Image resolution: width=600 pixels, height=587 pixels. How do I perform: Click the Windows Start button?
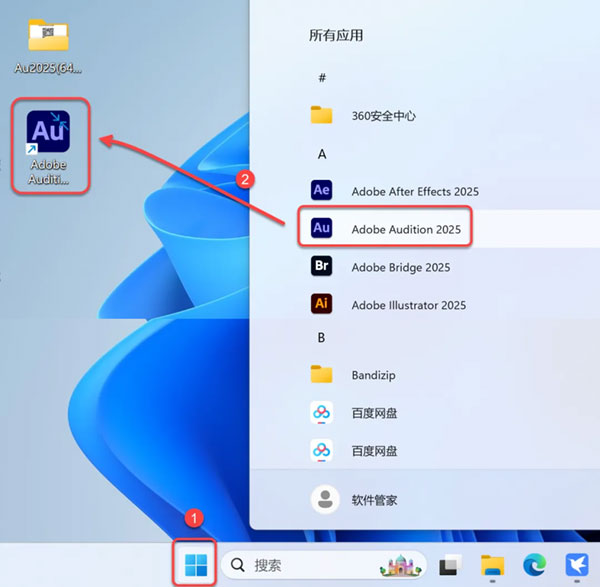[196, 565]
